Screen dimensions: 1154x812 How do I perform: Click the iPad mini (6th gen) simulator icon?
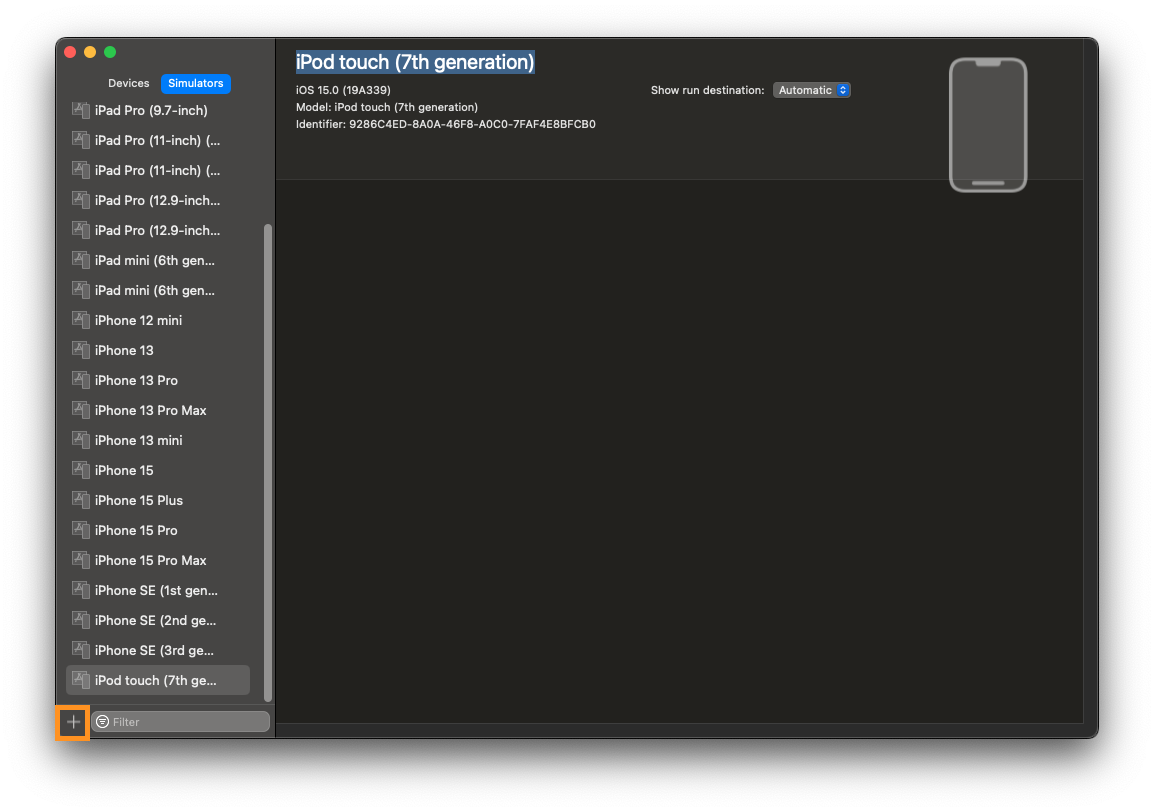tap(80, 260)
